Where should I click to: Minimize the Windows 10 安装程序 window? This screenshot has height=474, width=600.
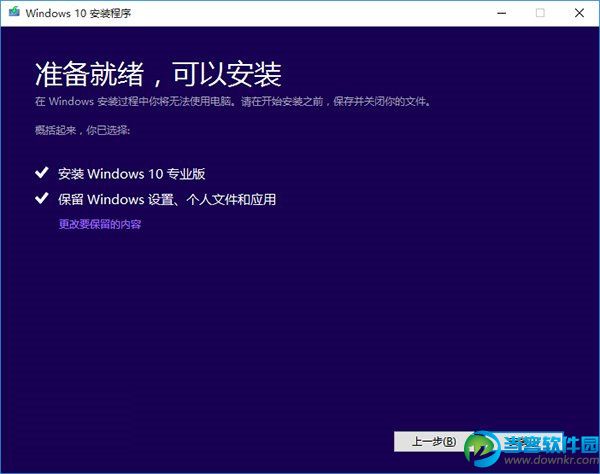pos(502,13)
